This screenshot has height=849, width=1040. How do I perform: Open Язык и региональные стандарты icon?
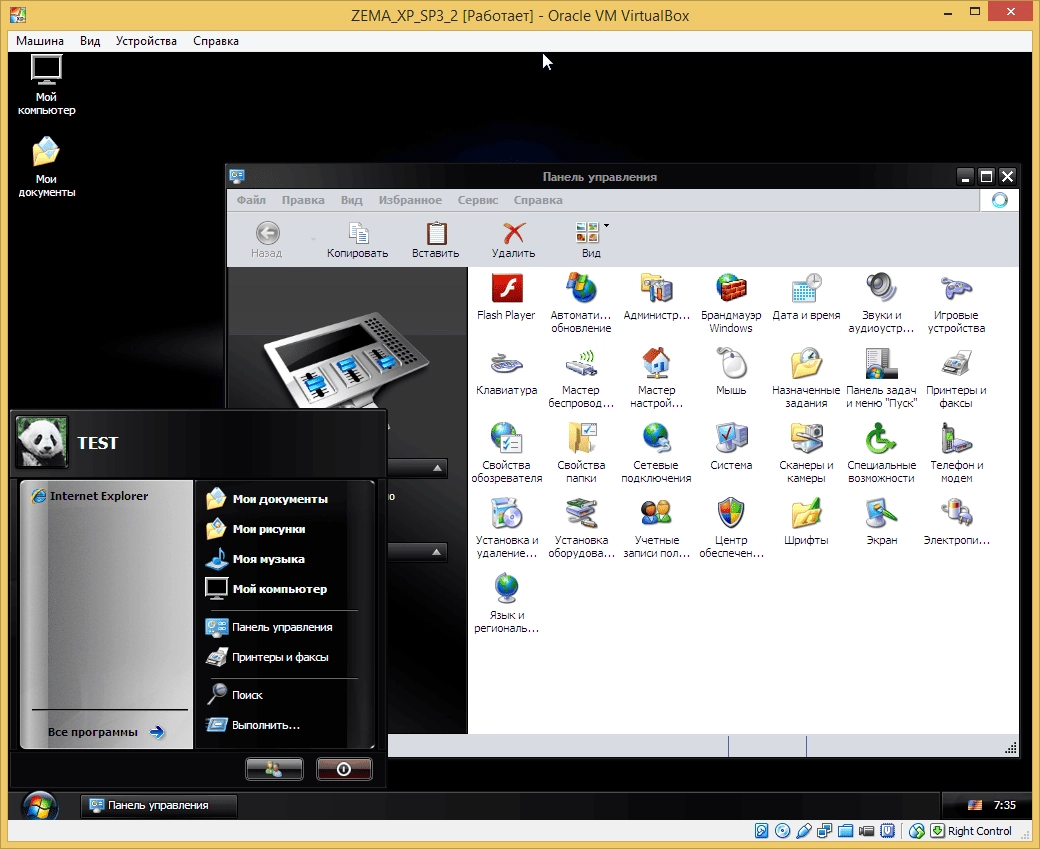pyautogui.click(x=506, y=602)
